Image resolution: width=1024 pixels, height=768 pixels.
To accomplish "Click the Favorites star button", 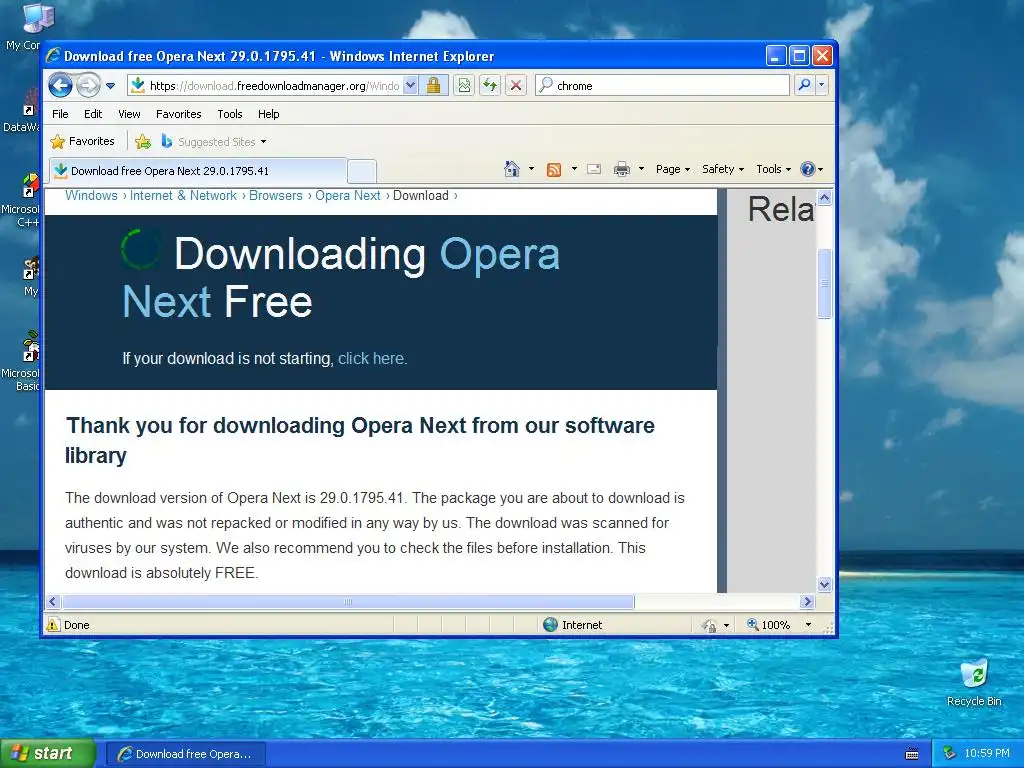I will (x=82, y=141).
